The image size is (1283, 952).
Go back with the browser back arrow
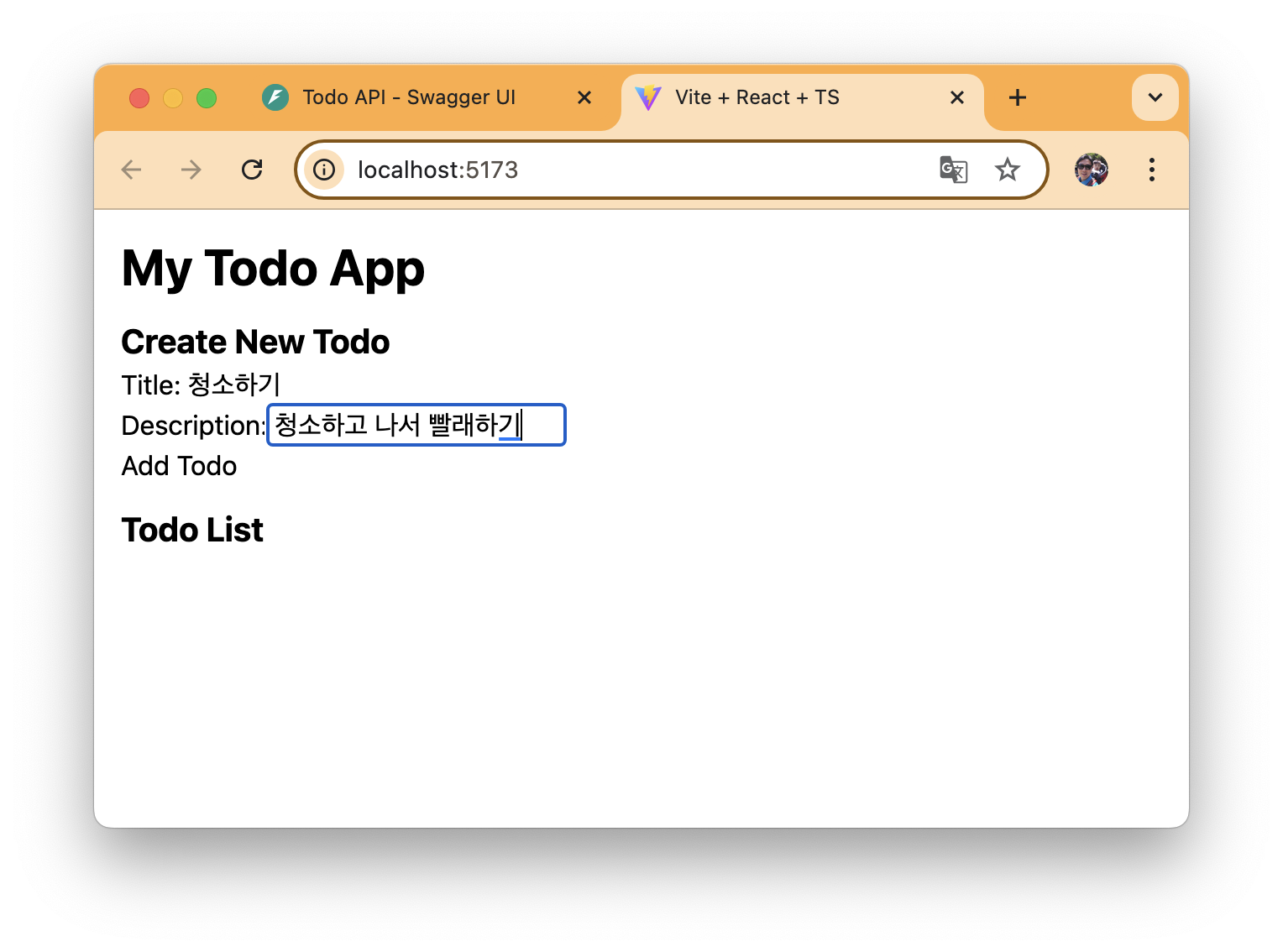(x=132, y=170)
